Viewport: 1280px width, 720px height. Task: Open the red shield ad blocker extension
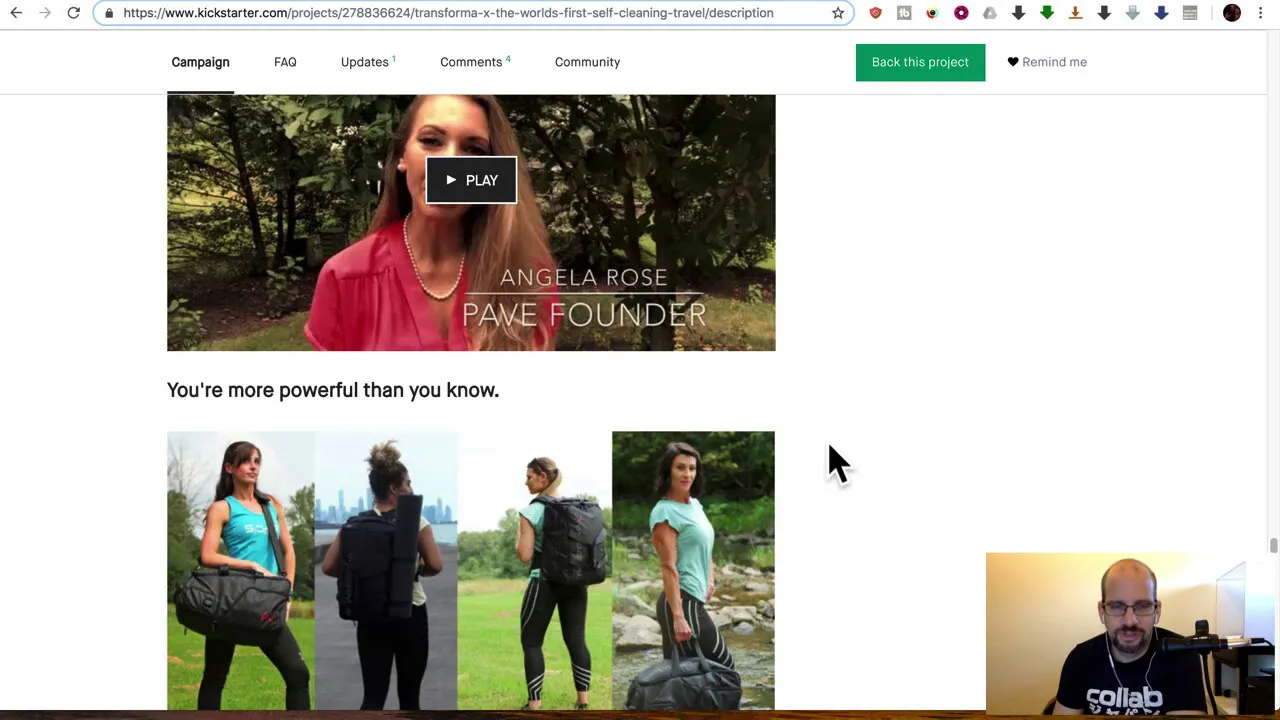(875, 13)
